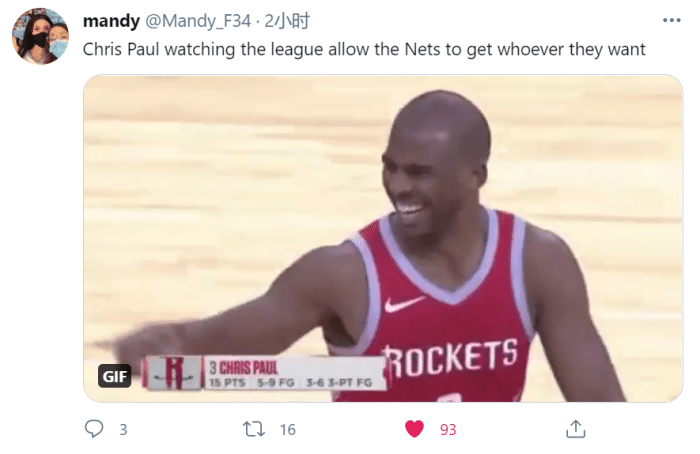The width and height of the screenshot is (700, 454).
Task: Click the 2小时 timestamp
Action: [287, 21]
